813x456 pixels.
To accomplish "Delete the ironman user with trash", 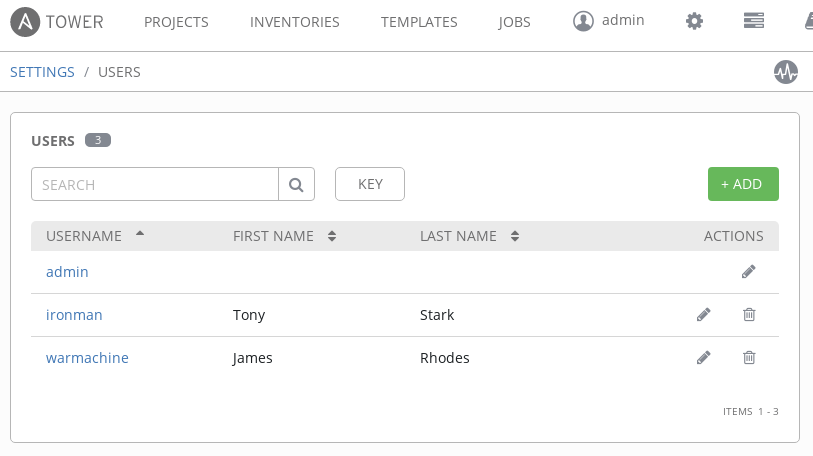I will [x=749, y=314].
